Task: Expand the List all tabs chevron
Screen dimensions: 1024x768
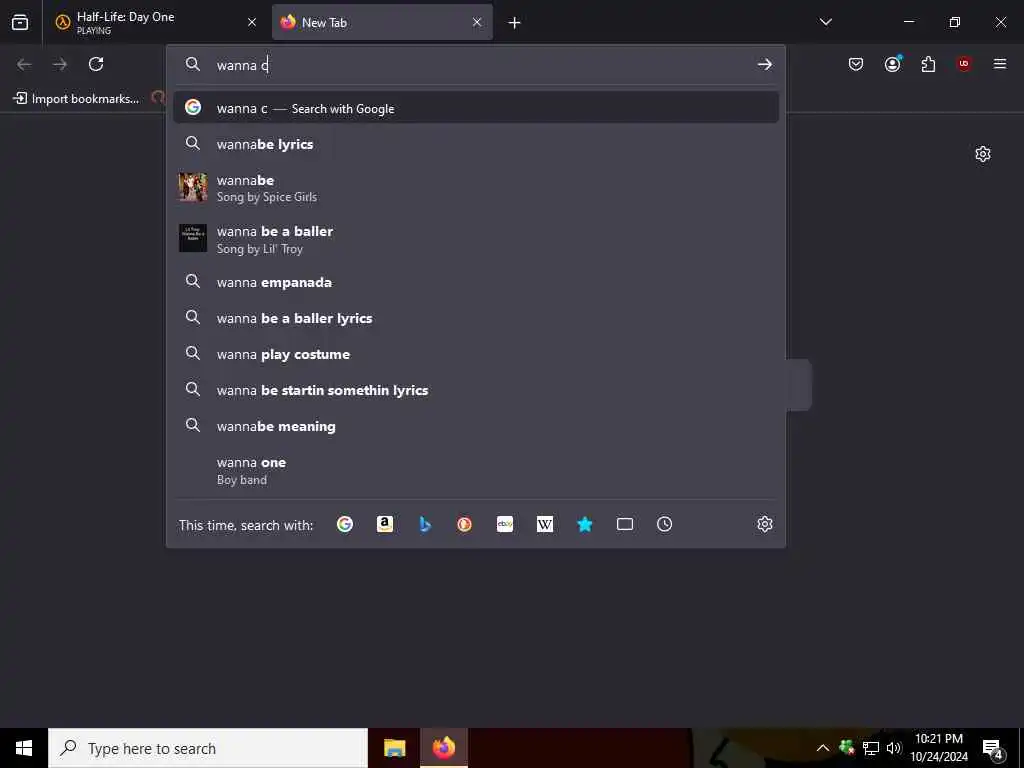Action: click(825, 22)
